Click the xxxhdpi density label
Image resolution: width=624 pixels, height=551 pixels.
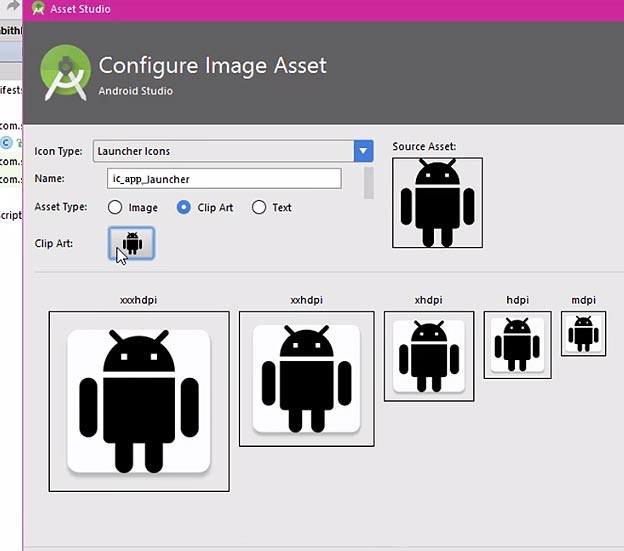pos(138,300)
